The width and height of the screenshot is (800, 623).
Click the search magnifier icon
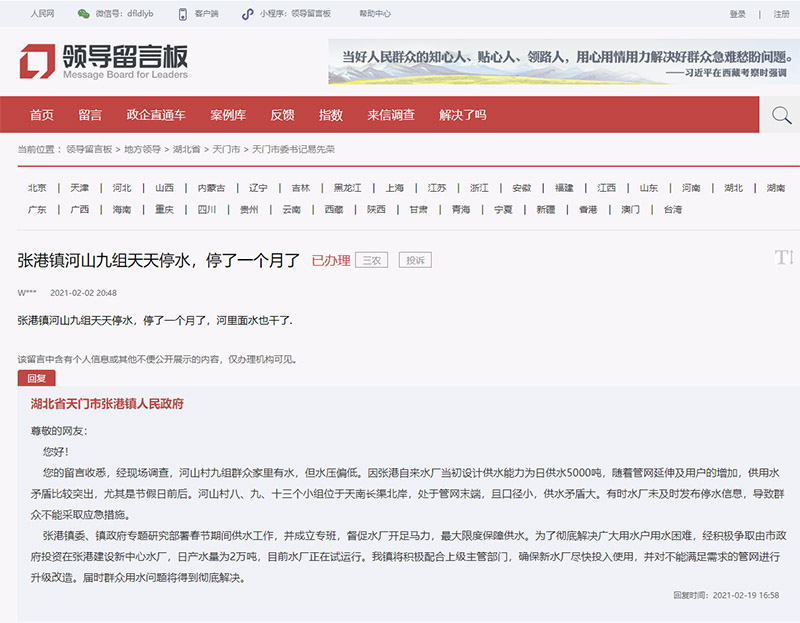[x=780, y=116]
